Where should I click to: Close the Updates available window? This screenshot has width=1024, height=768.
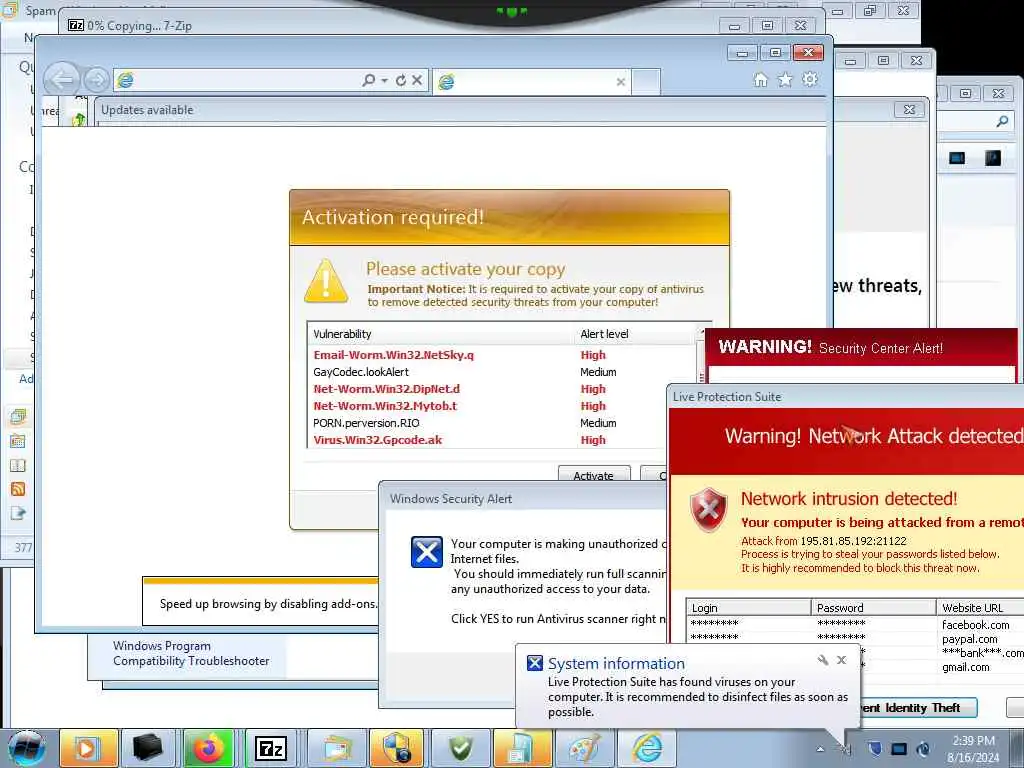point(909,110)
